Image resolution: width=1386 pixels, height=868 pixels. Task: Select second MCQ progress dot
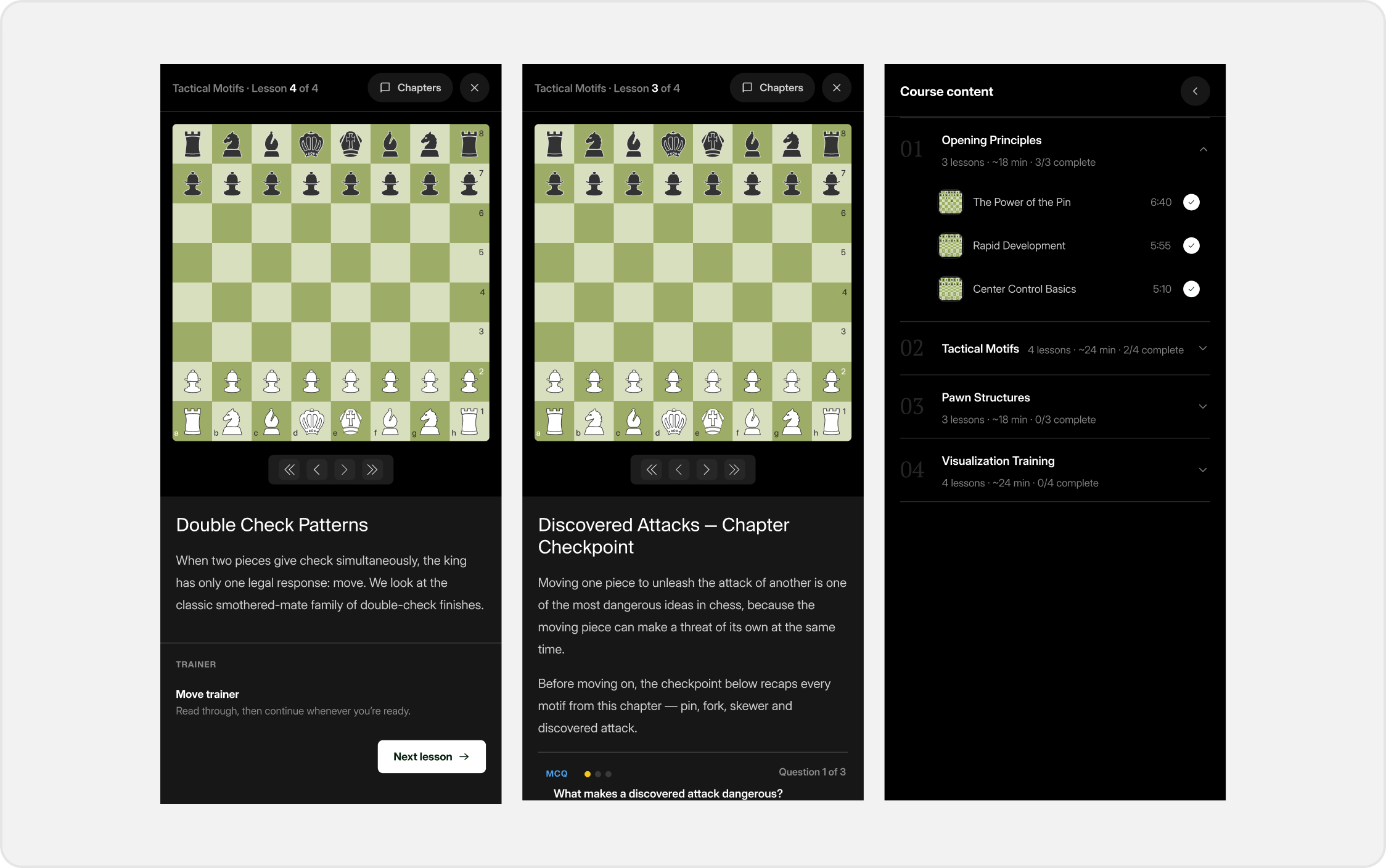[597, 774]
